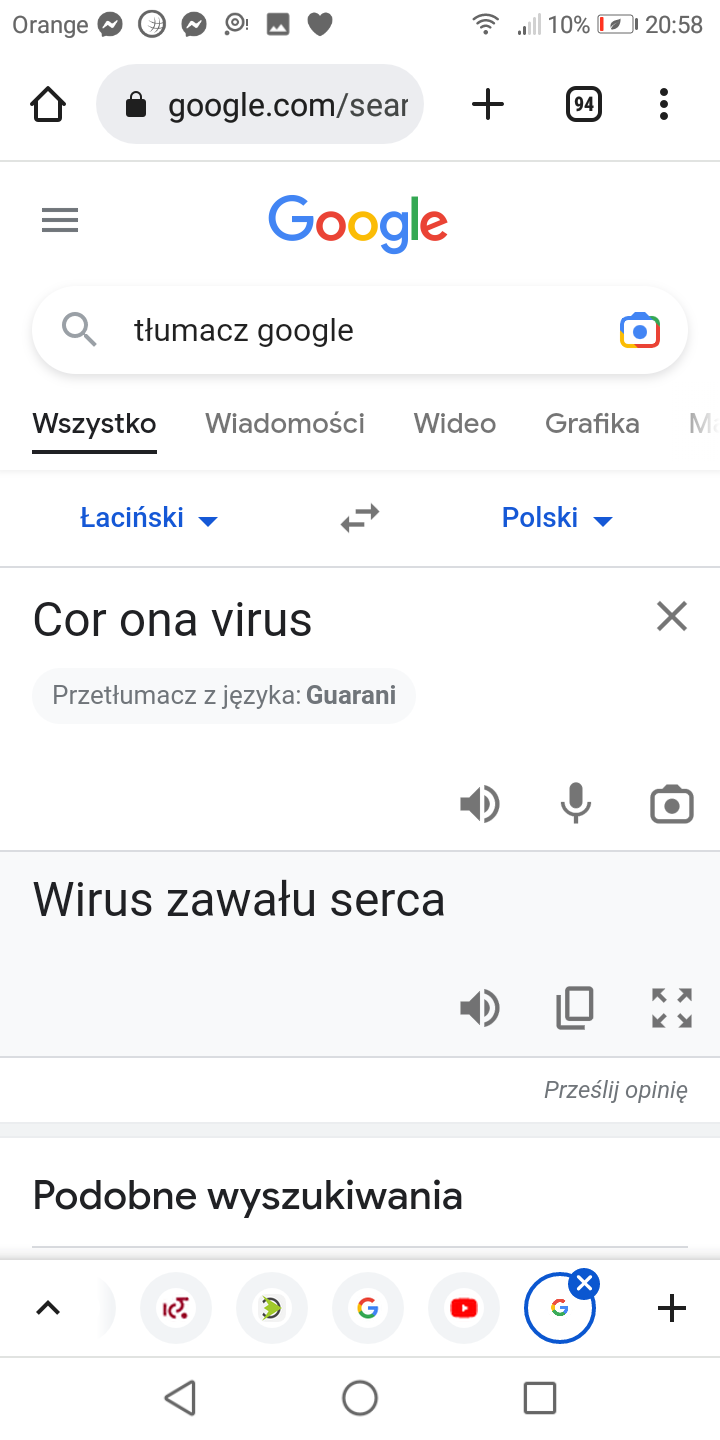Image resolution: width=720 pixels, height=1440 pixels.
Task: Switch to the Wiadomości tab
Action: click(285, 424)
